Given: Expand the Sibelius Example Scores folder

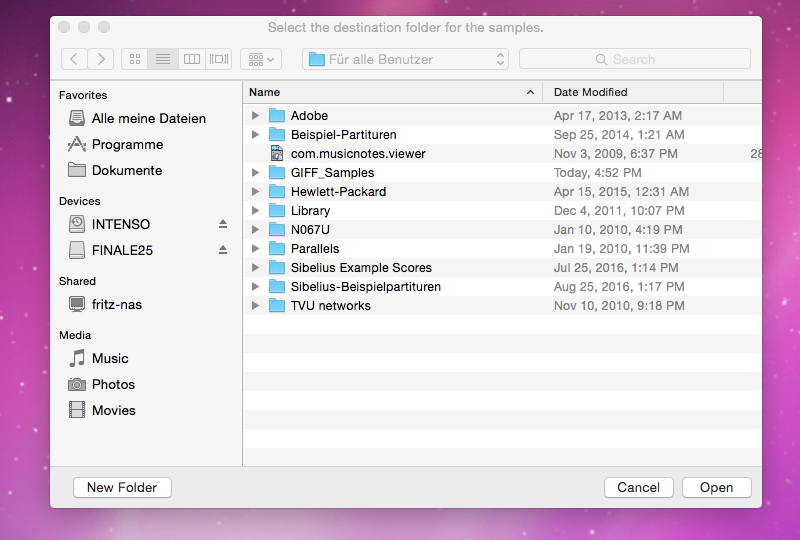Looking at the screenshot, I should pyautogui.click(x=256, y=268).
